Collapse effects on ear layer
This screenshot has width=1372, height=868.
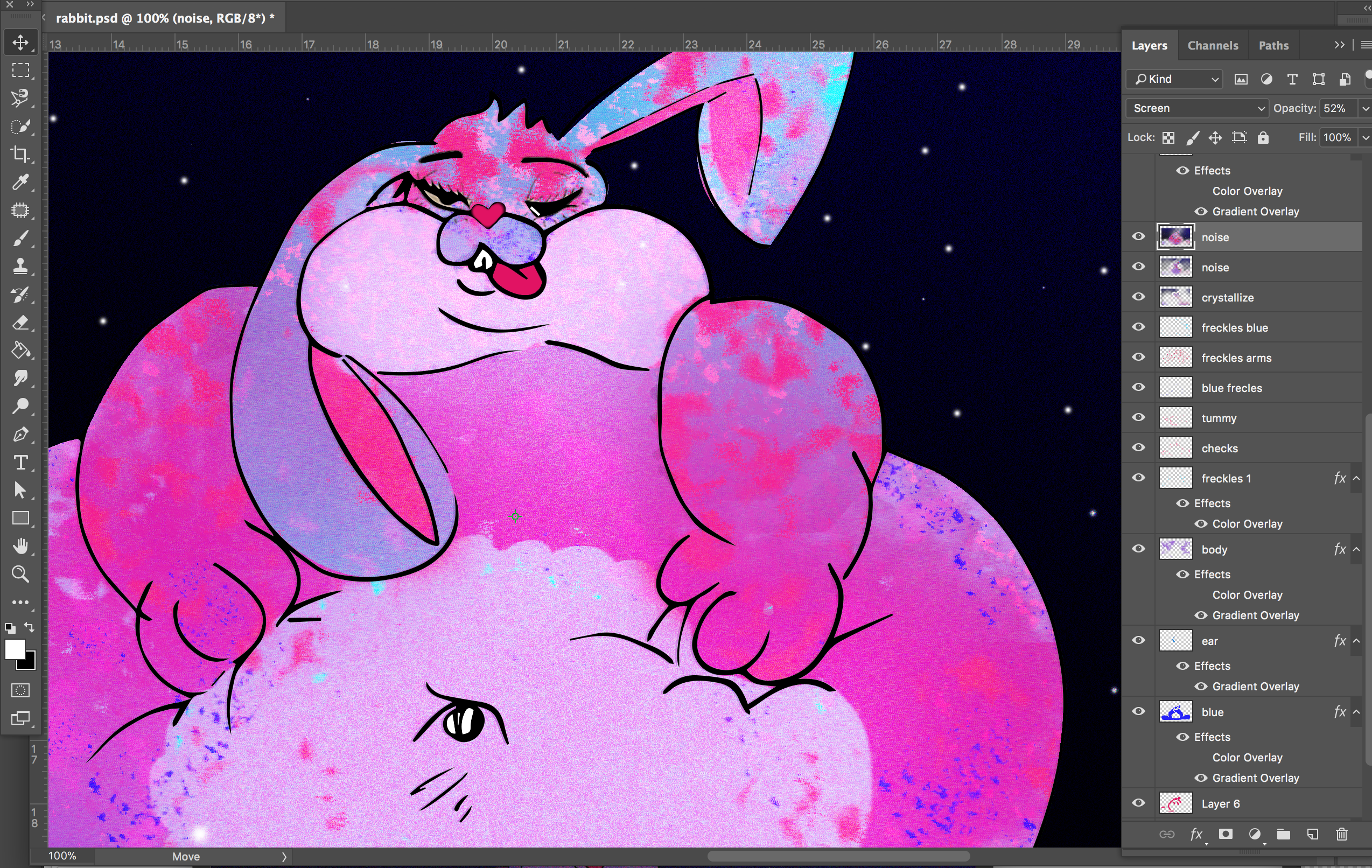pyautogui.click(x=1356, y=641)
